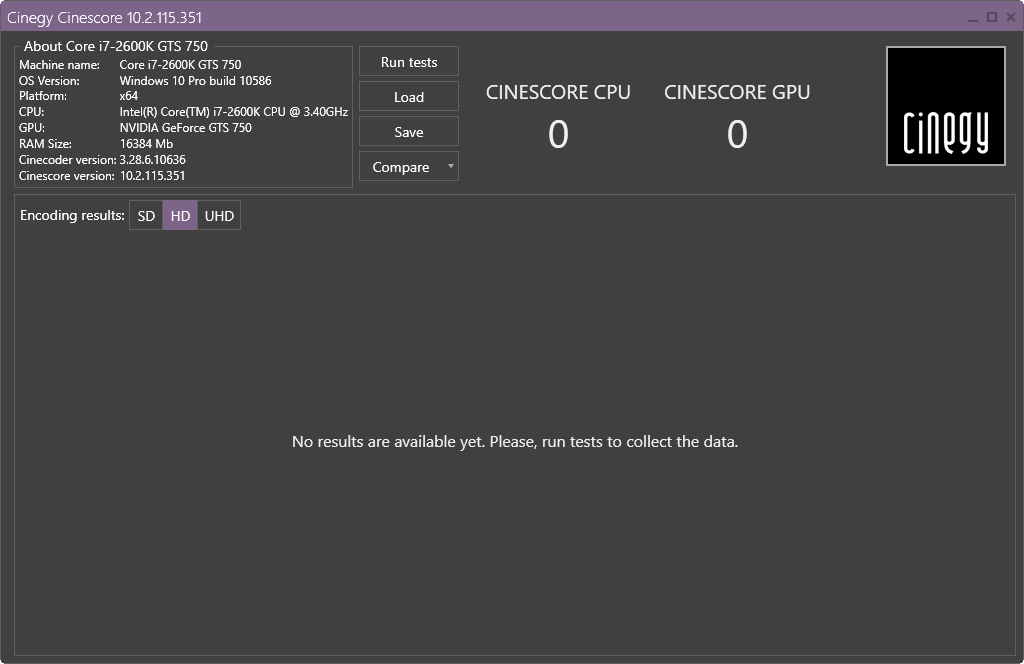Save the current benchmark results
This screenshot has width=1024, height=664.
pos(409,132)
